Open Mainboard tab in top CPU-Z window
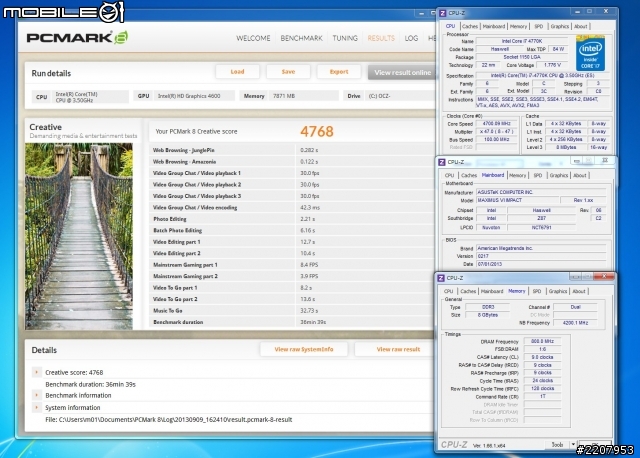Image resolution: width=640 pixels, height=458 pixels. [494, 26]
